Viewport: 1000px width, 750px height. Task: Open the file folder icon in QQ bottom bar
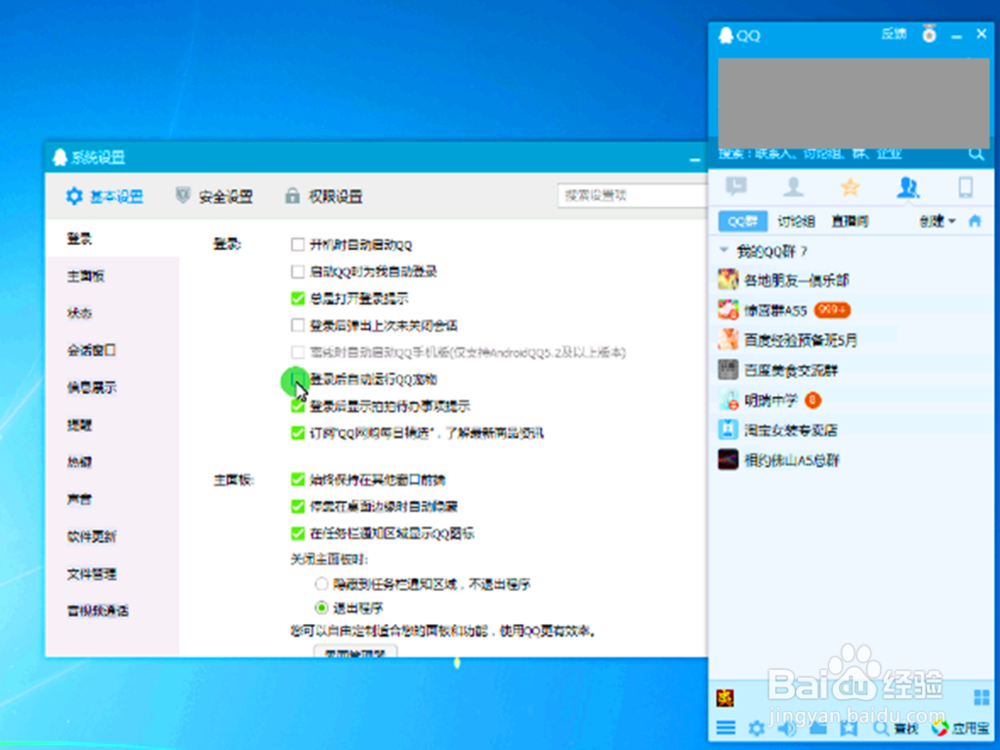818,728
